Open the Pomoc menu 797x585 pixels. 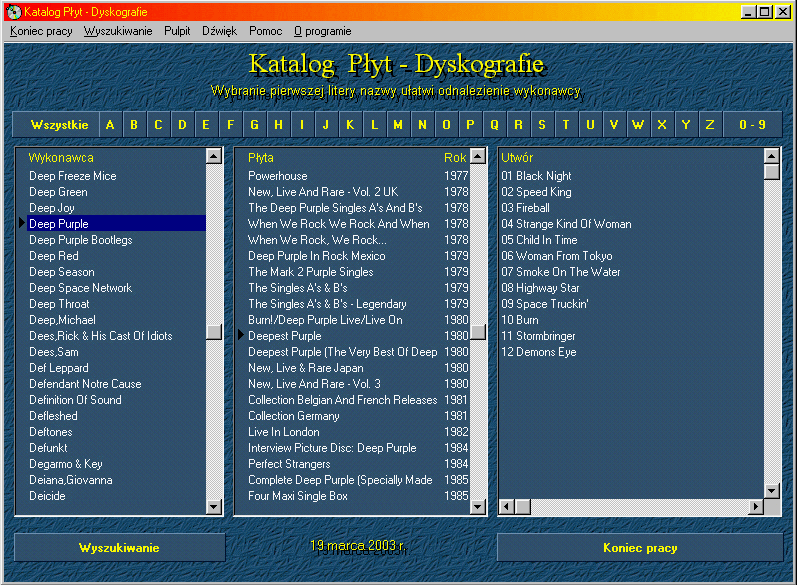click(x=265, y=31)
